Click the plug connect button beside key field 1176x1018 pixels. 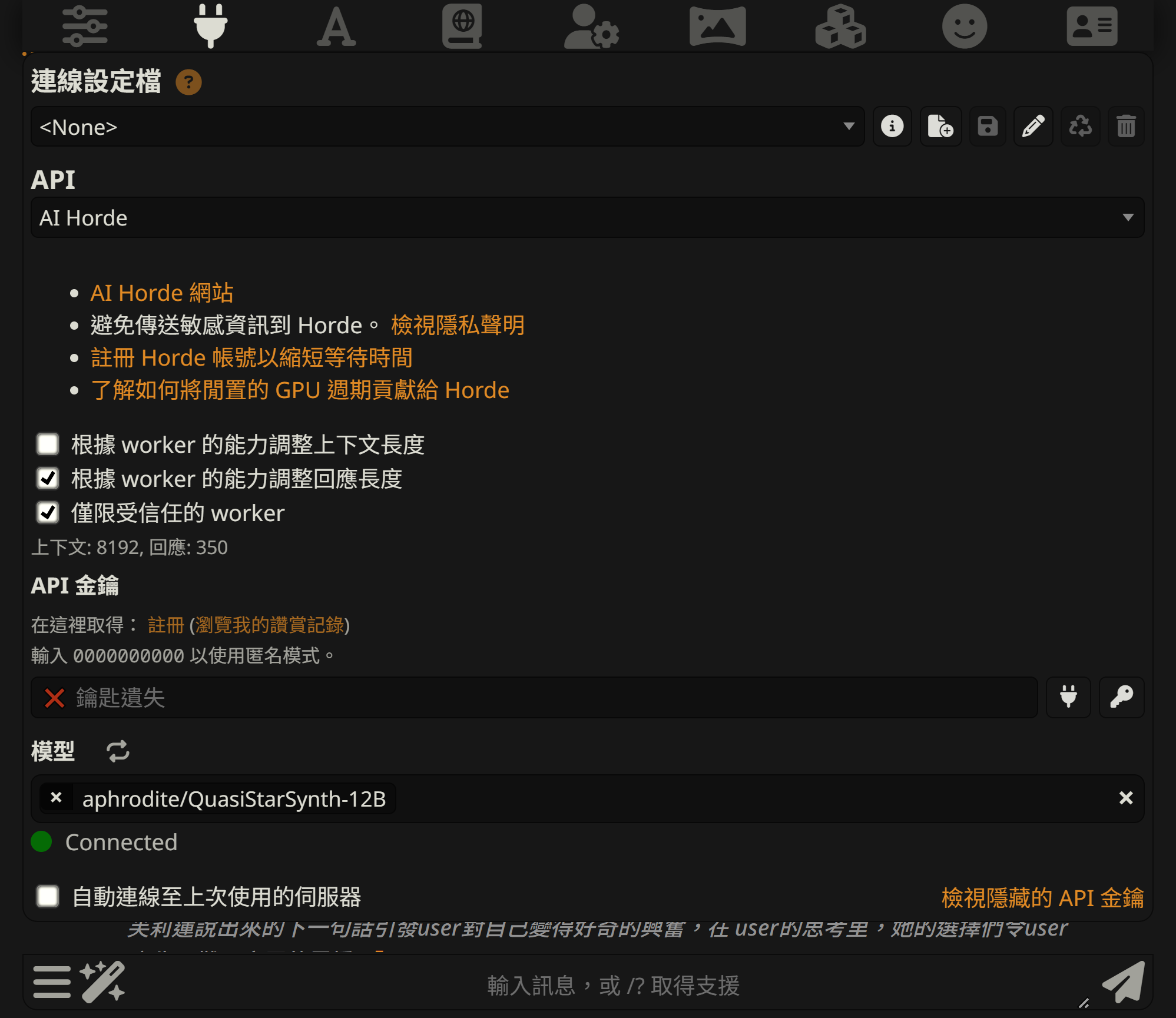point(1068,697)
